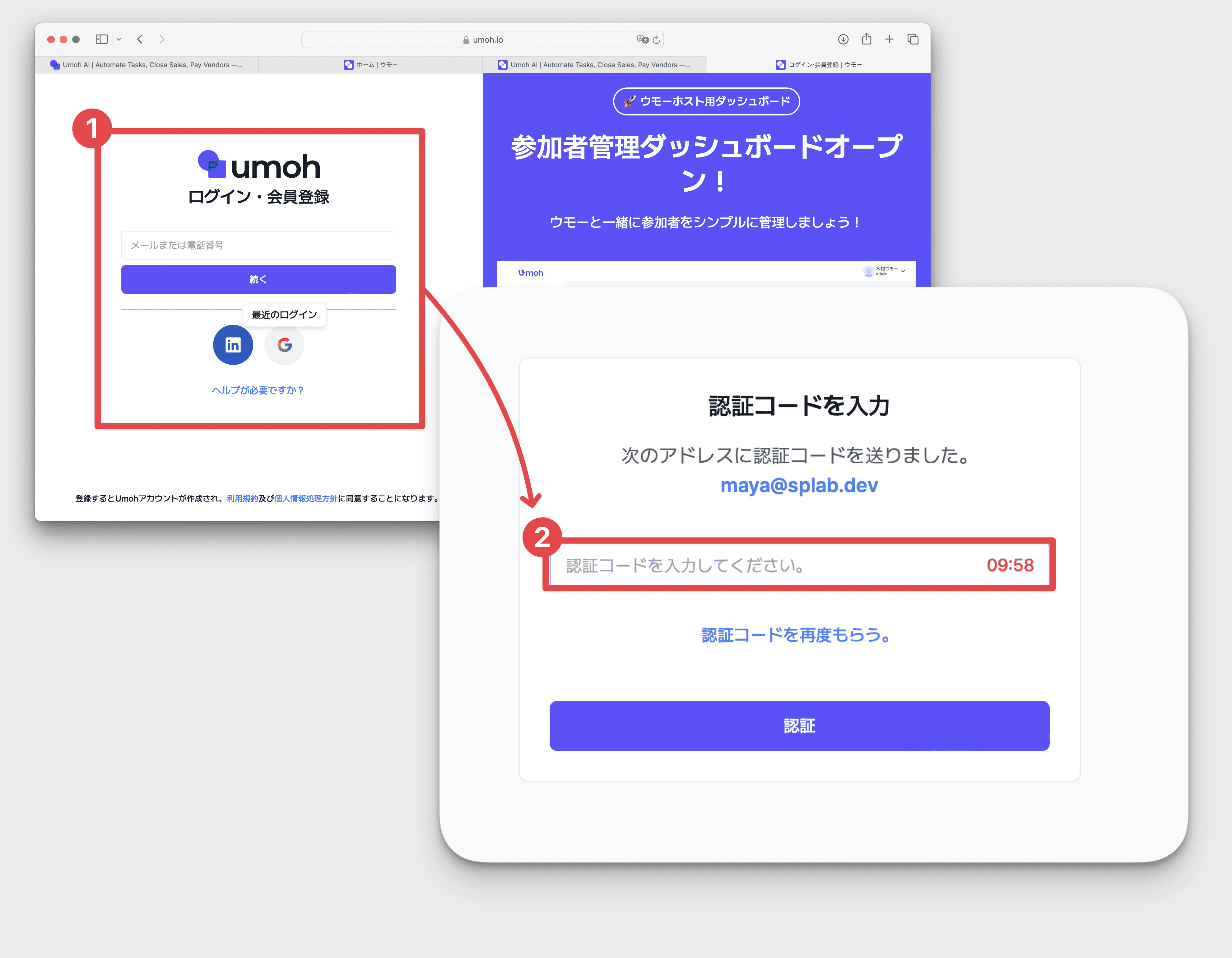Focus the メールまたは電話番号 input field

coord(258,245)
